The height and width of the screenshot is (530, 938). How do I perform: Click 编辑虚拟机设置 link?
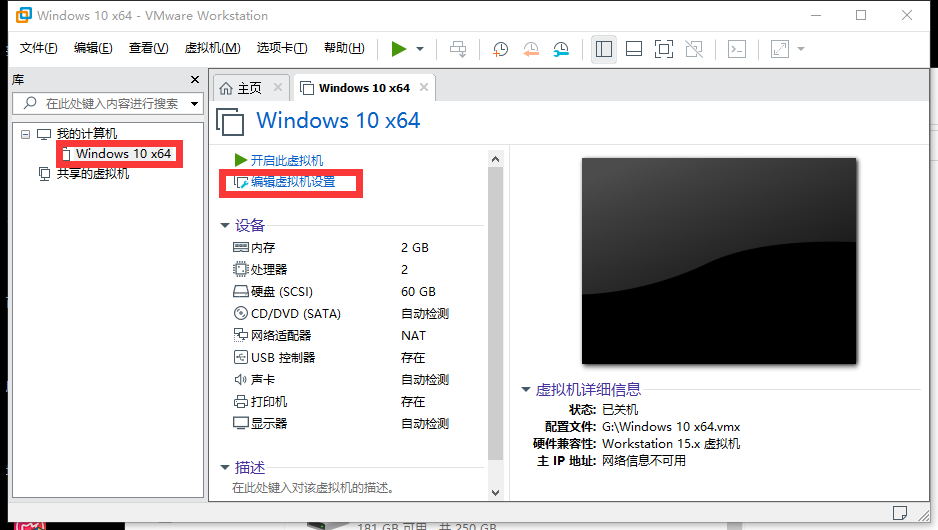point(293,182)
